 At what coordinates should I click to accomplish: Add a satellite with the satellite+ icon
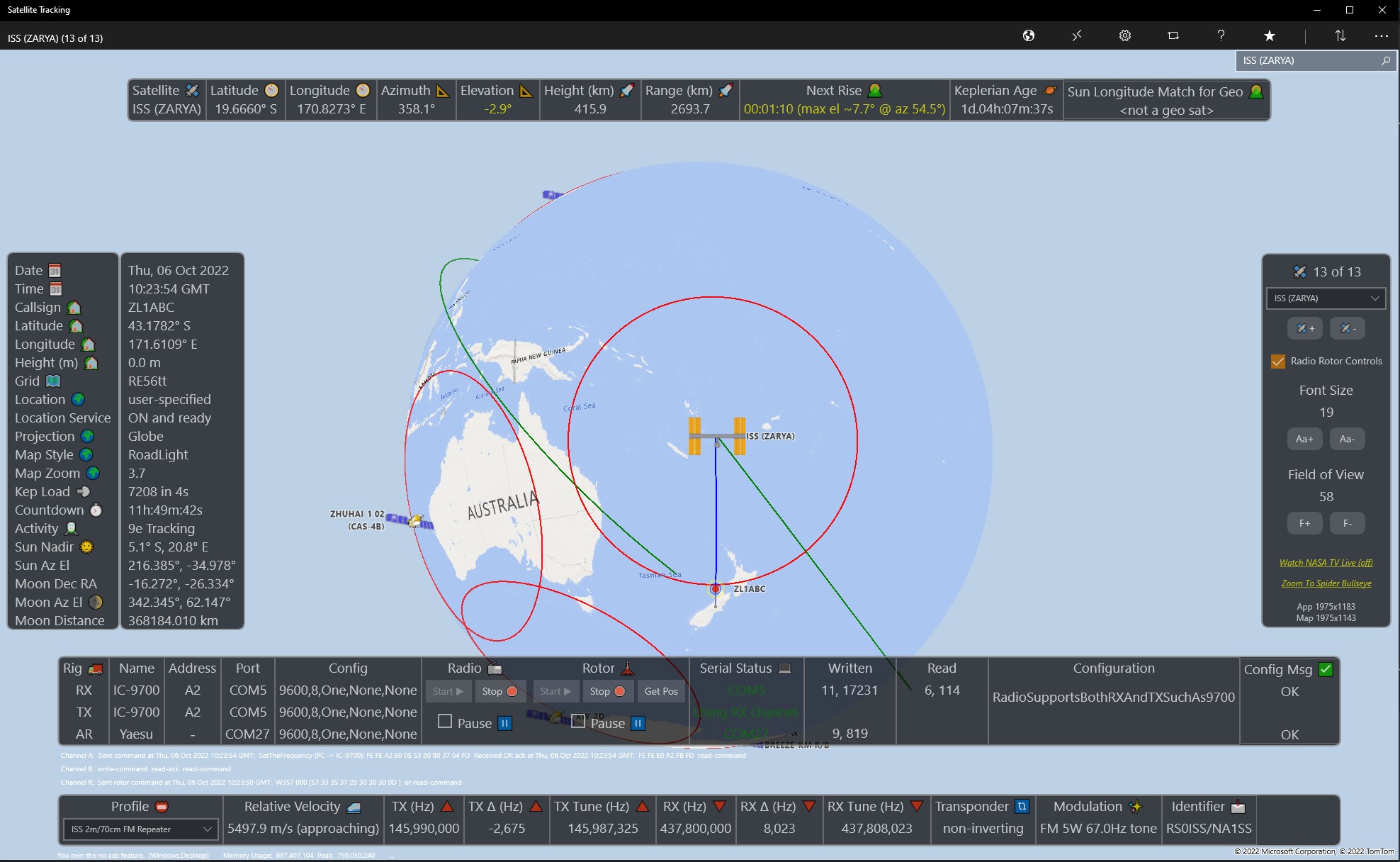click(1304, 328)
